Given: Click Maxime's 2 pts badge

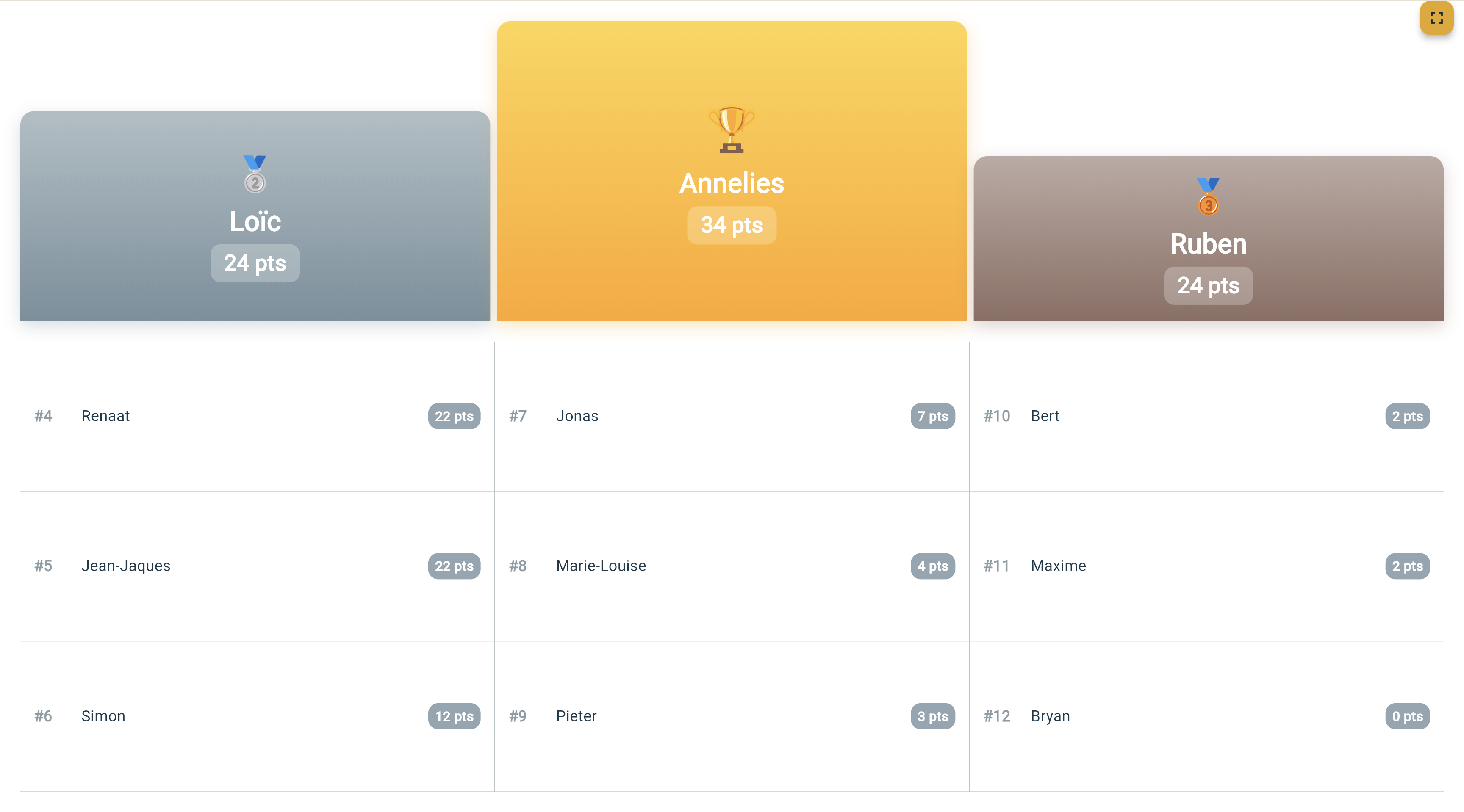Looking at the screenshot, I should (x=1406, y=566).
